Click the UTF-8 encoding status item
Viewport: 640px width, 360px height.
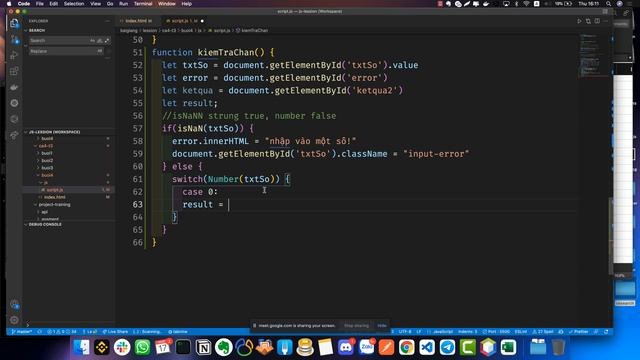pos(405,332)
